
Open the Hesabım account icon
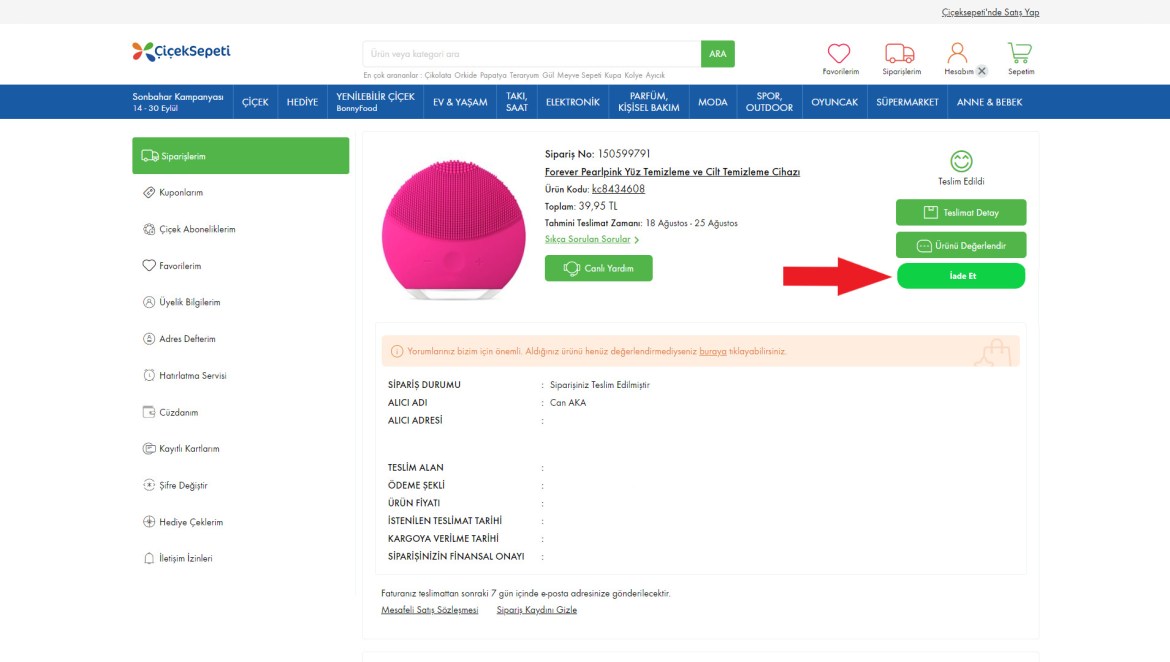(x=957, y=53)
